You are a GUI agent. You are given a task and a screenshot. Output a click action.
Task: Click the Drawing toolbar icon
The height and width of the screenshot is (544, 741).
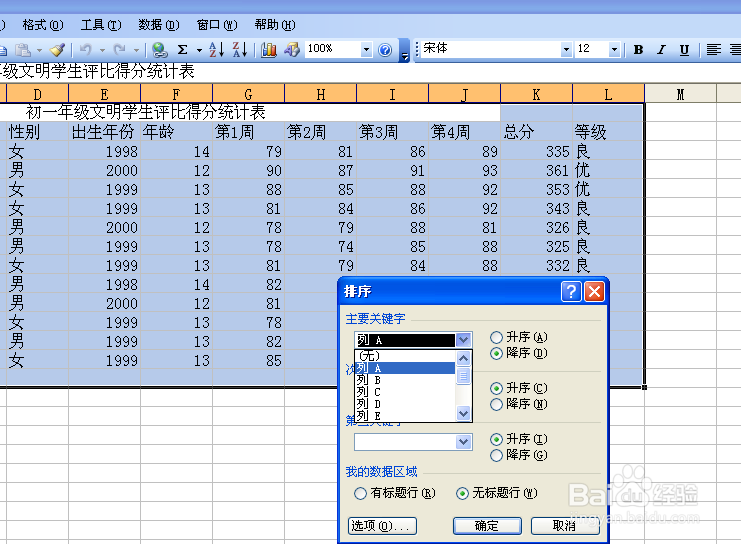(x=292, y=50)
